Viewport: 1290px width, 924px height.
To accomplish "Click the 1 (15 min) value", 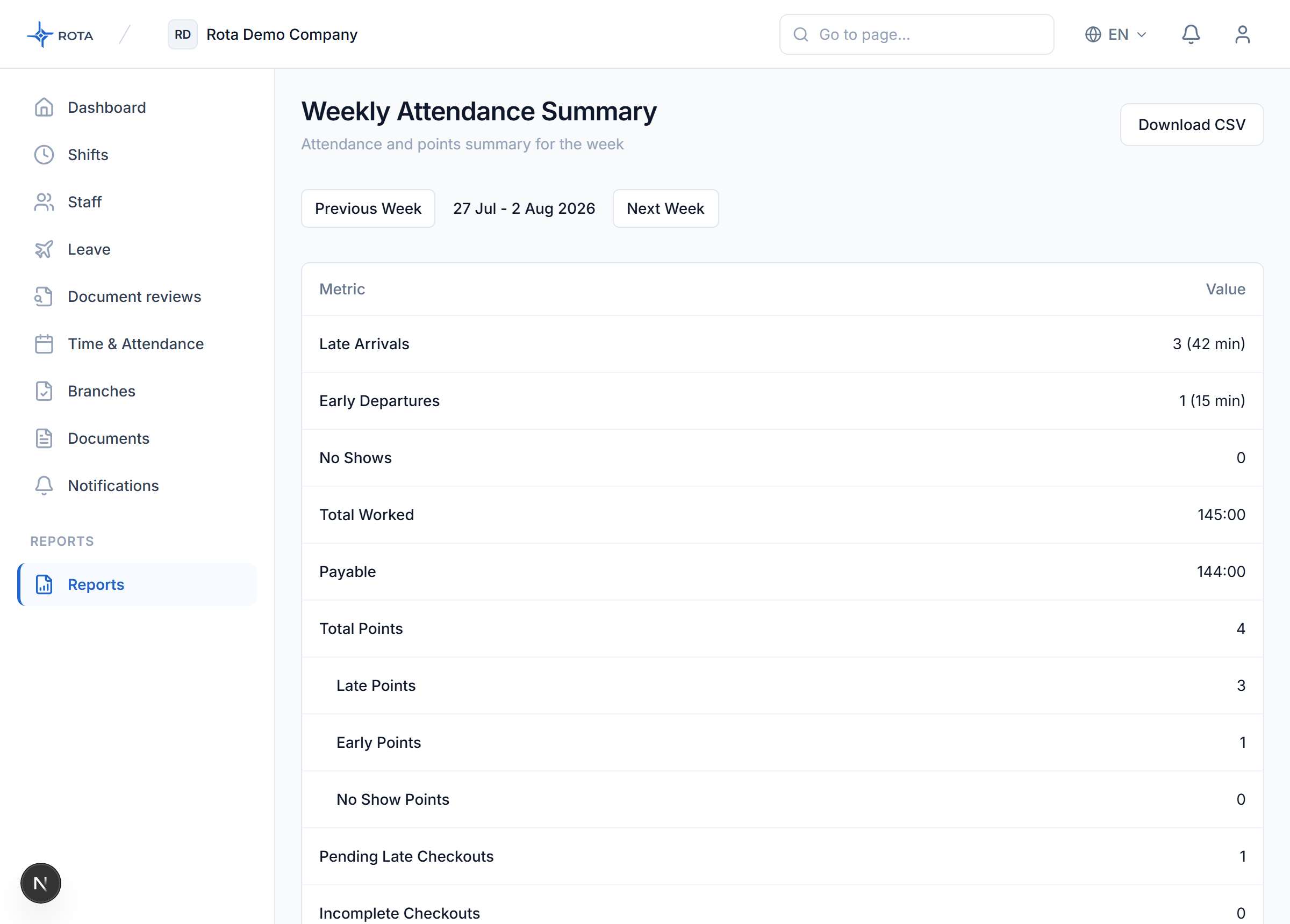I will click(x=1212, y=401).
